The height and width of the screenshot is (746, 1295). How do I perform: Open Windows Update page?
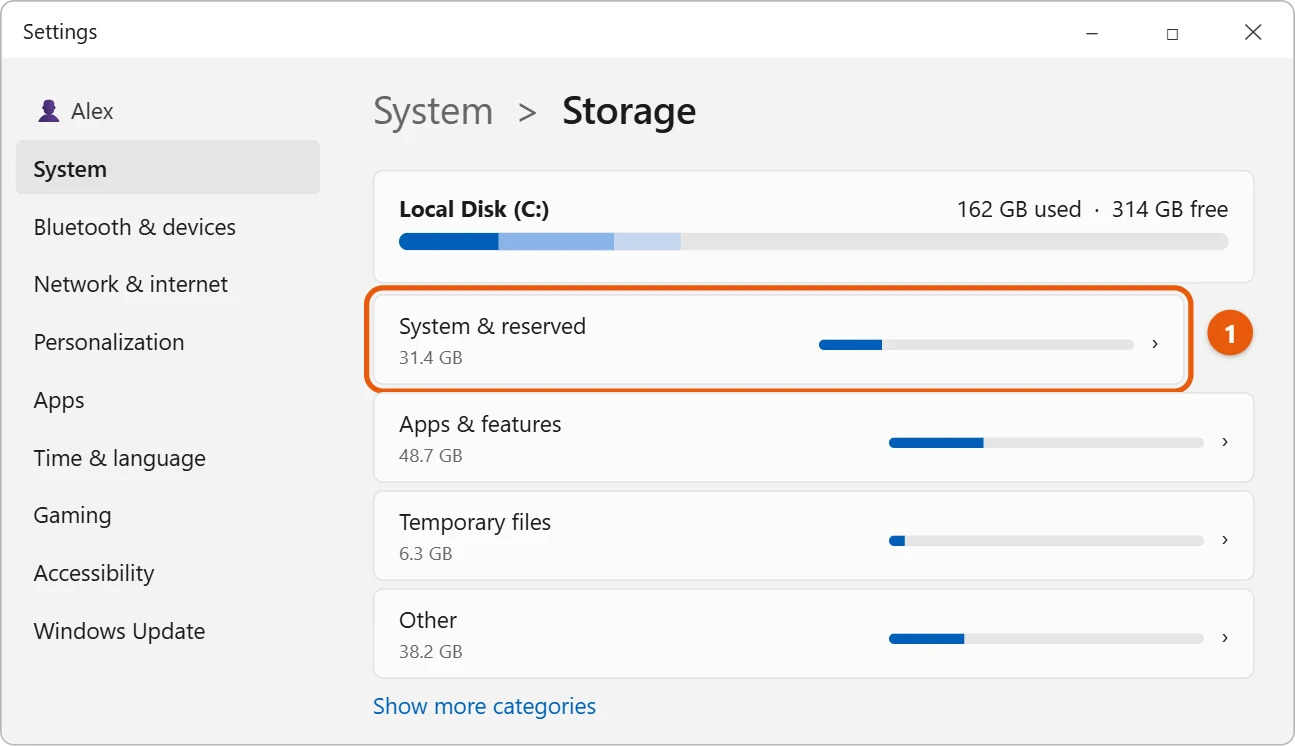[120, 631]
